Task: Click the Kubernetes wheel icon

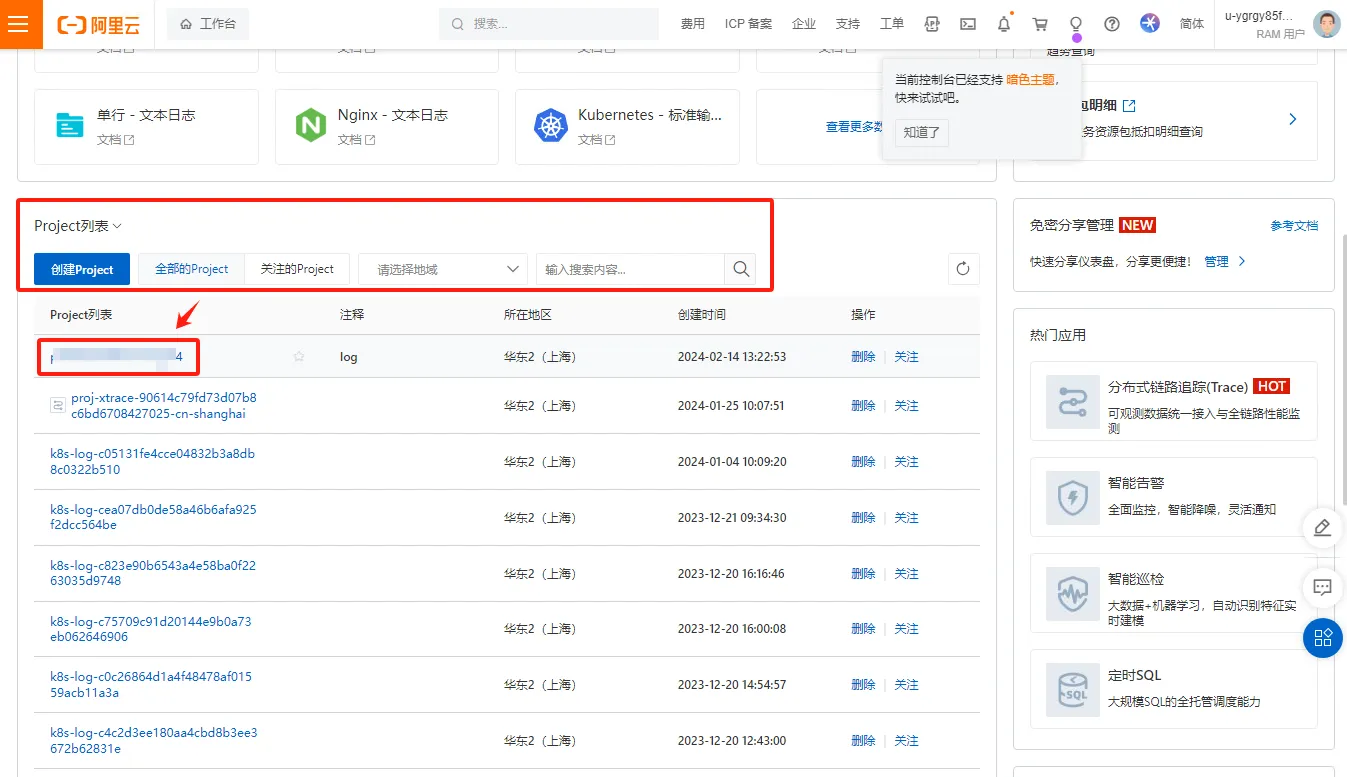Action: coord(551,126)
